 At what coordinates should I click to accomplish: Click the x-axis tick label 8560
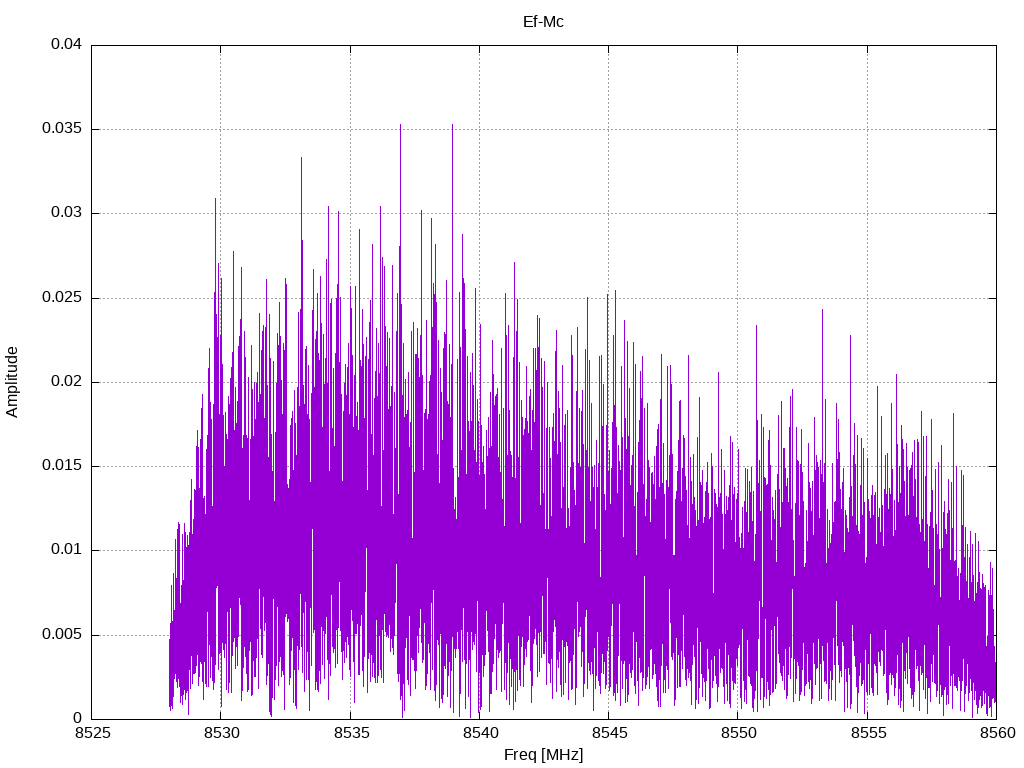click(997, 733)
